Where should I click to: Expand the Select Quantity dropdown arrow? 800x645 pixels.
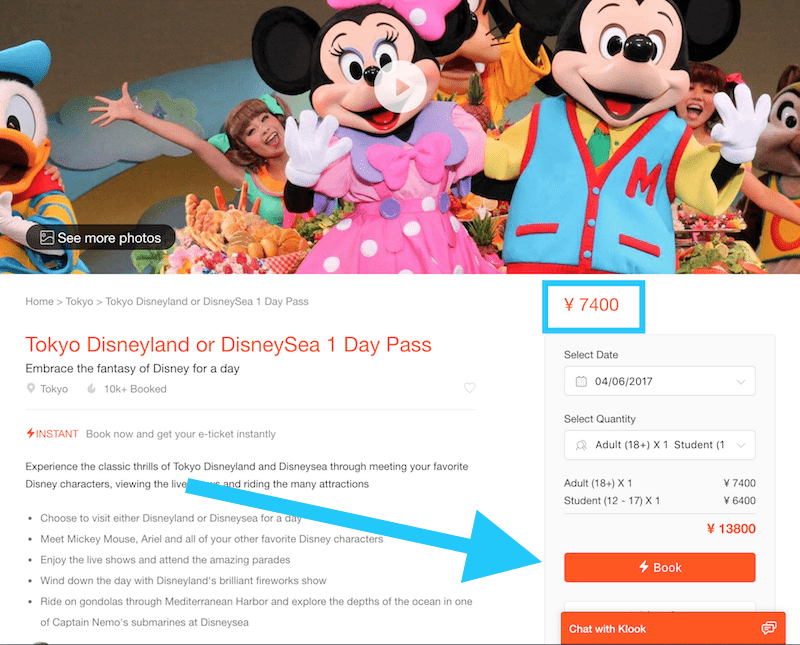[x=741, y=445]
